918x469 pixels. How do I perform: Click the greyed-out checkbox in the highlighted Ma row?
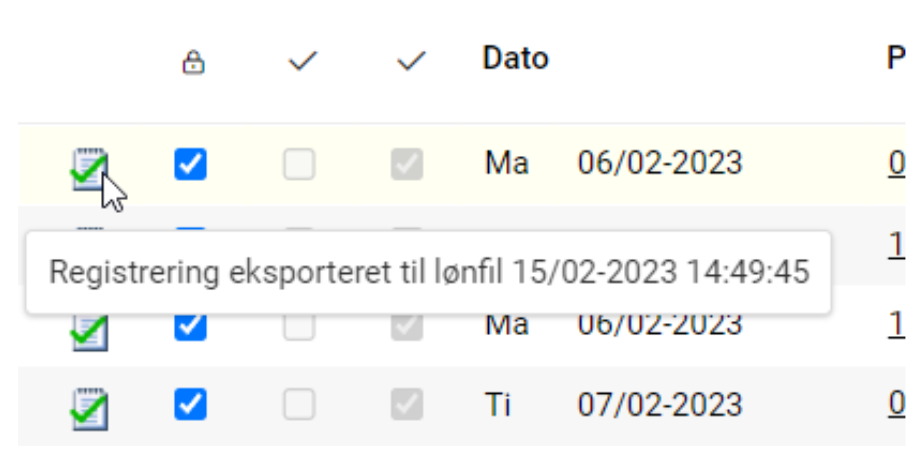tap(407, 163)
